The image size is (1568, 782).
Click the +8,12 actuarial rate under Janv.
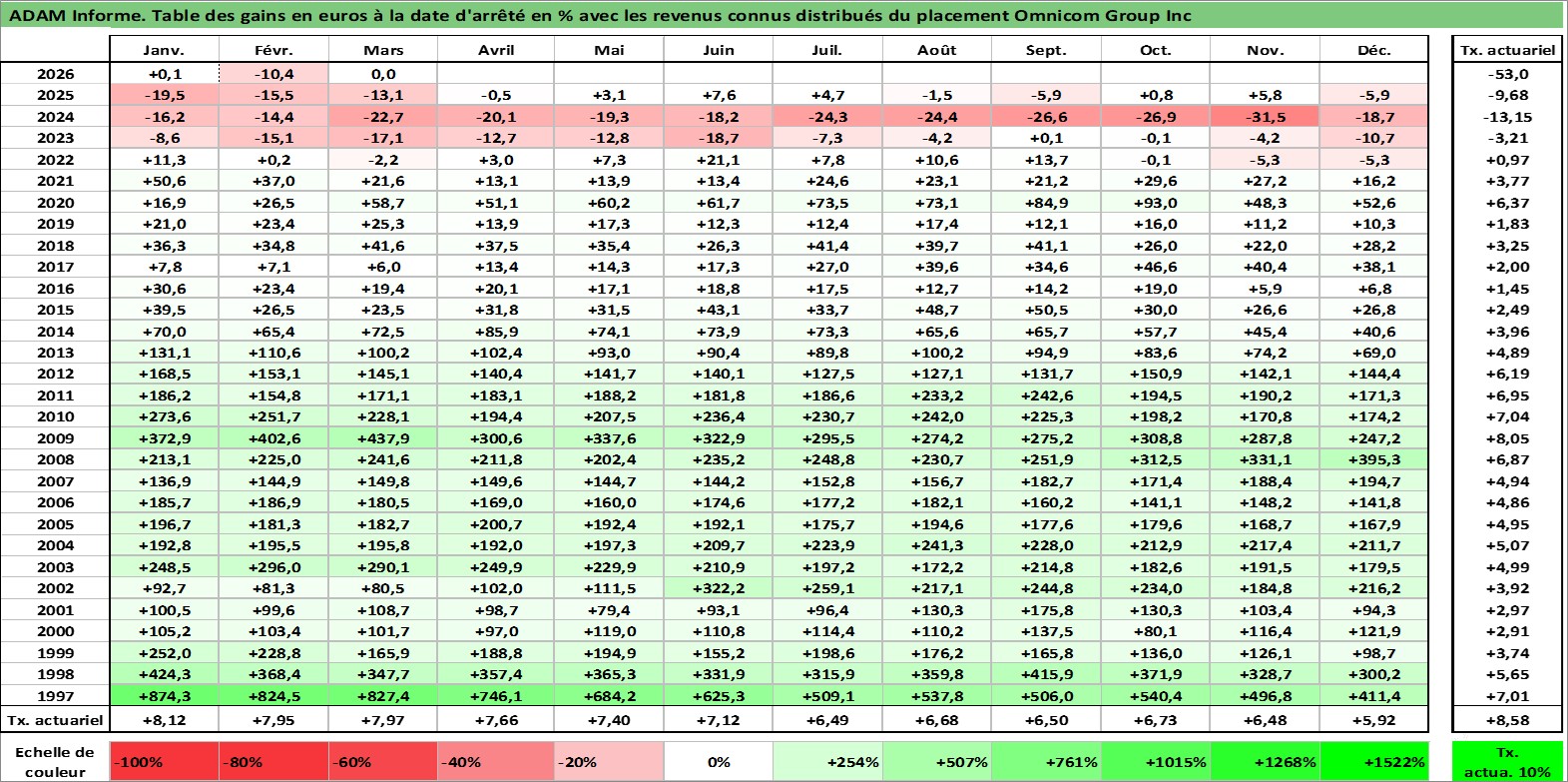(x=164, y=720)
